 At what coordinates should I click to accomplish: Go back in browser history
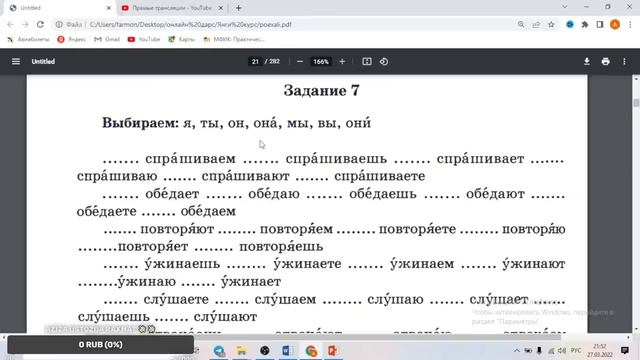tap(10, 24)
